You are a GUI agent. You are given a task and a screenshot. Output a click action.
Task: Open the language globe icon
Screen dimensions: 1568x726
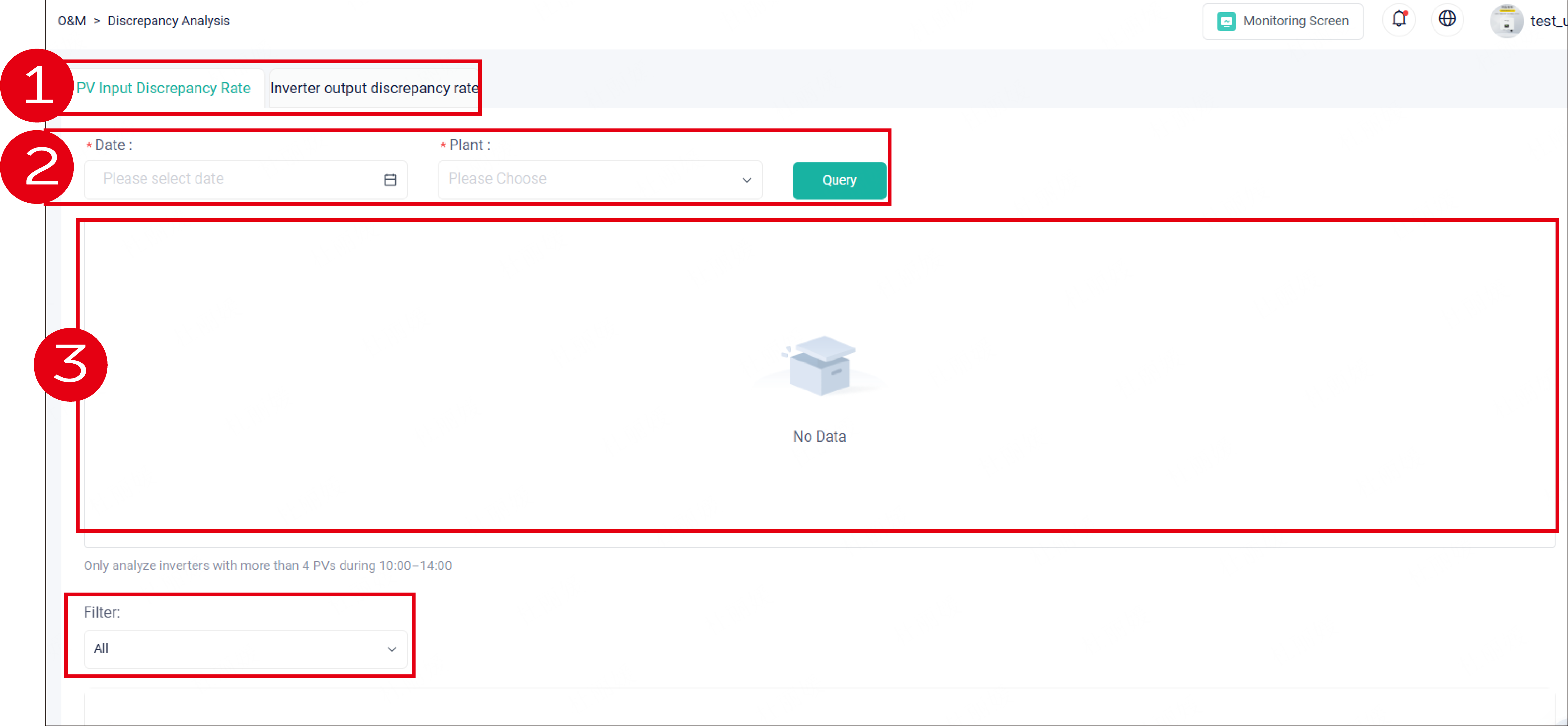tap(1448, 19)
